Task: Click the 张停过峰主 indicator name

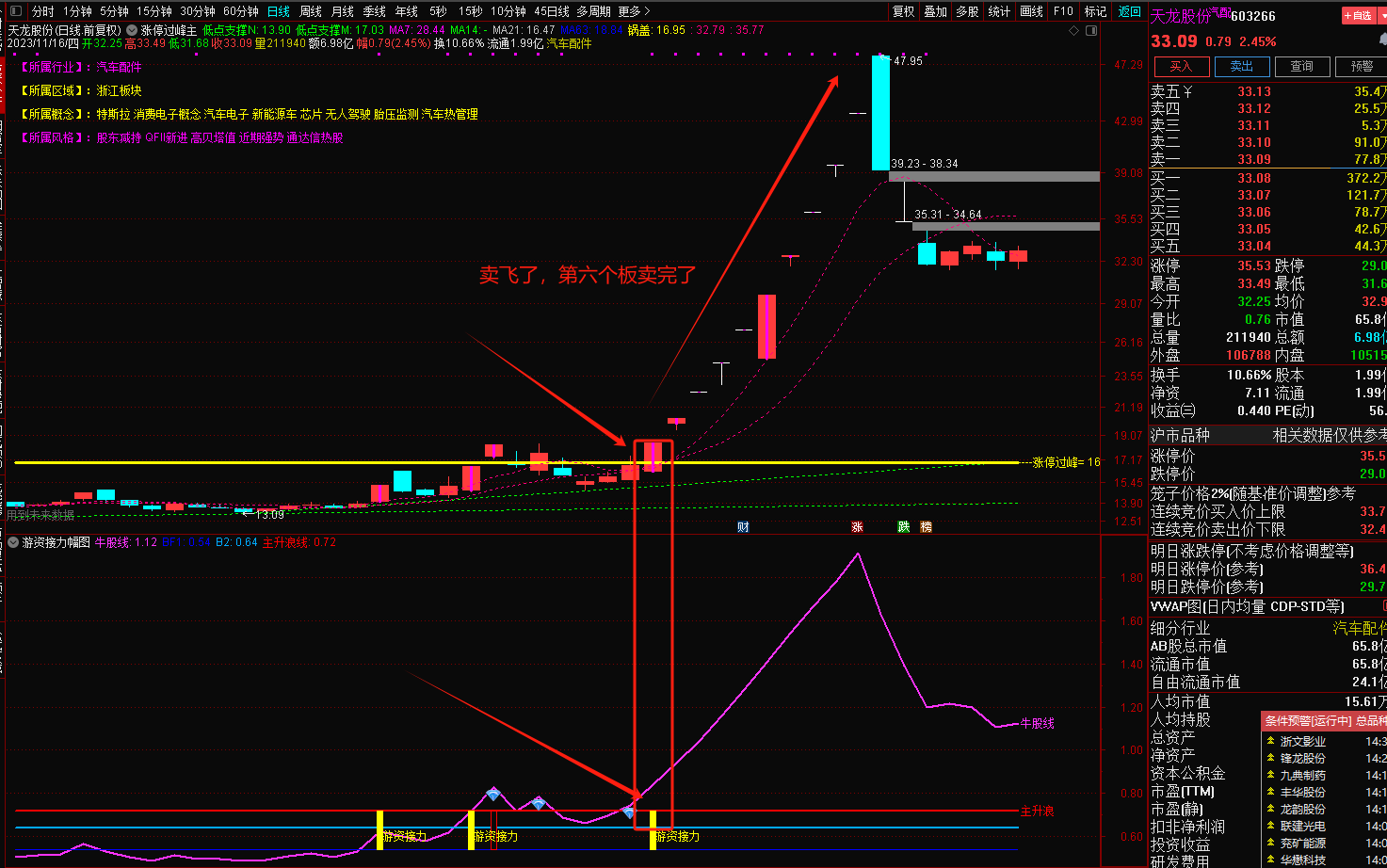Action: [169, 30]
